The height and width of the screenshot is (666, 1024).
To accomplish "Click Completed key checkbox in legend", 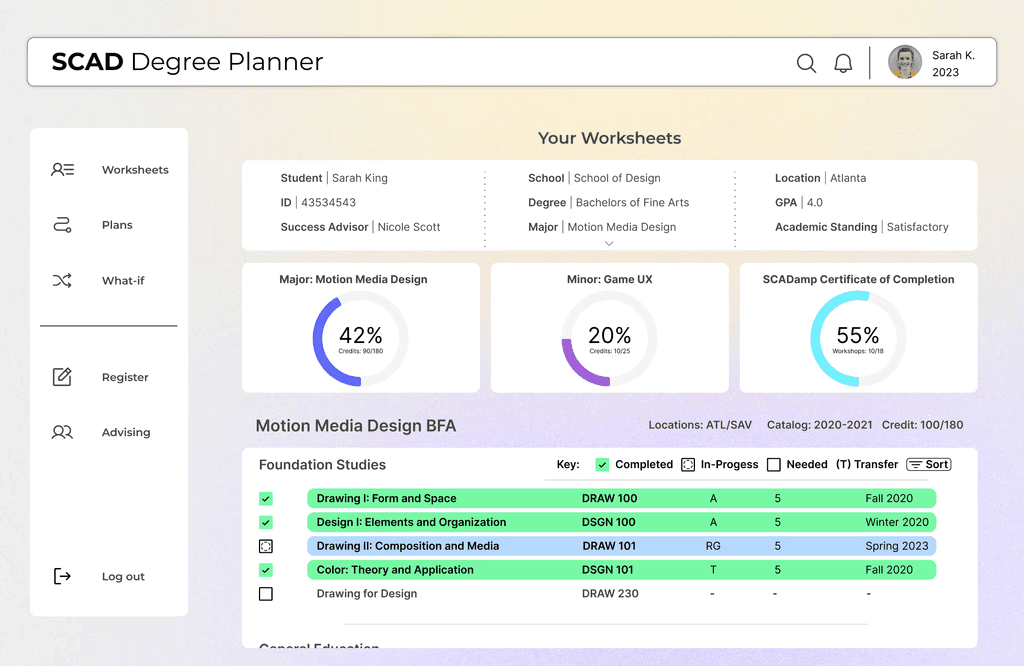I will (x=602, y=464).
